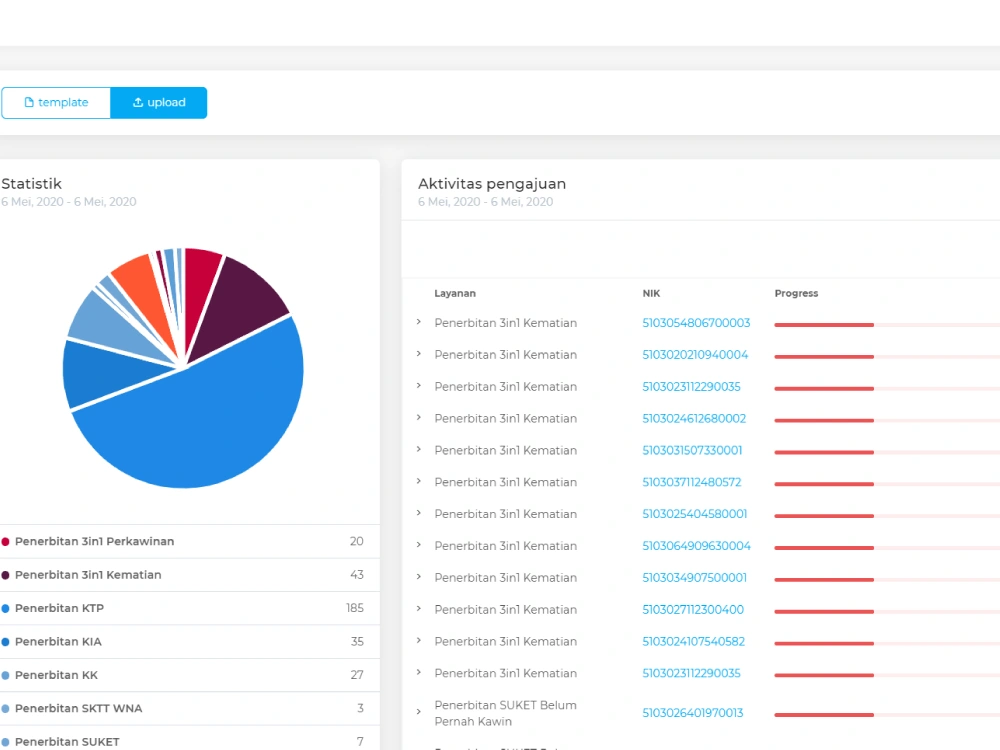Click the Progress column header
This screenshot has height=750, width=1000.
pos(796,293)
